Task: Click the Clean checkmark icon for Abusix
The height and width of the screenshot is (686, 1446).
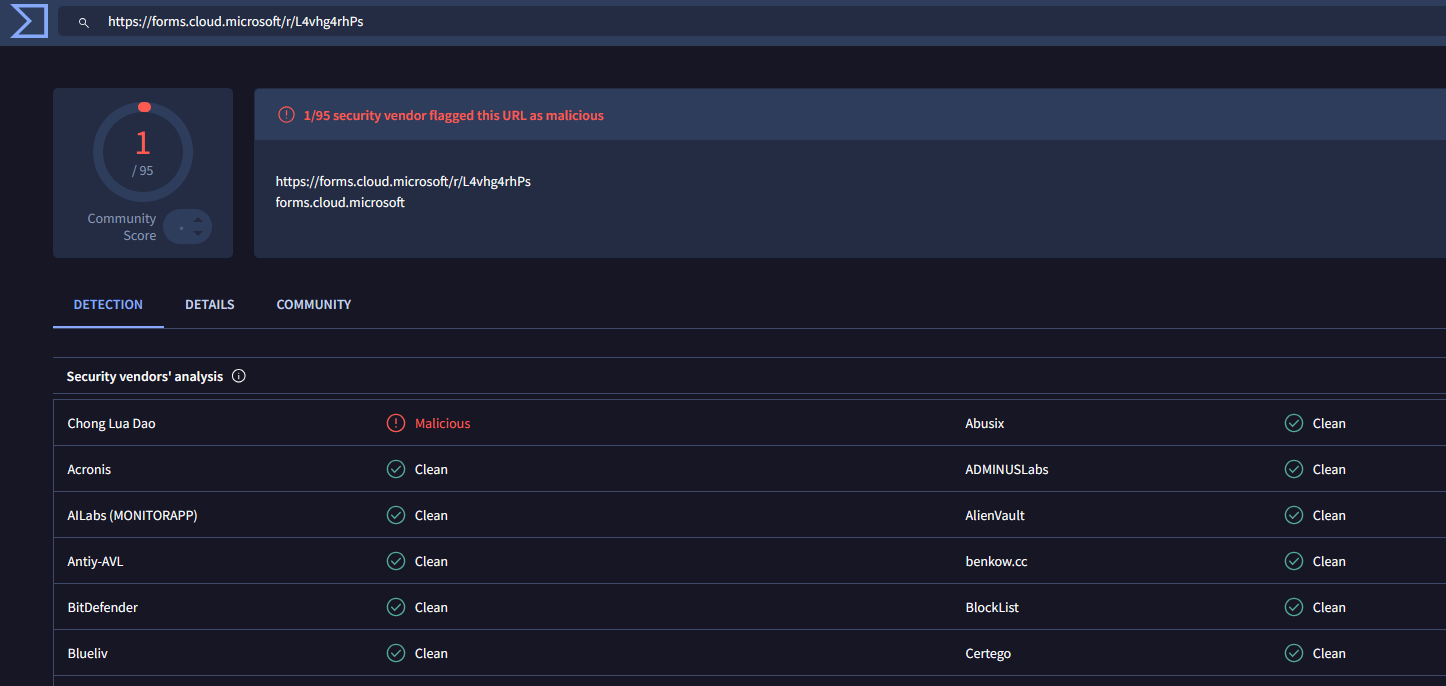Action: [x=1294, y=423]
